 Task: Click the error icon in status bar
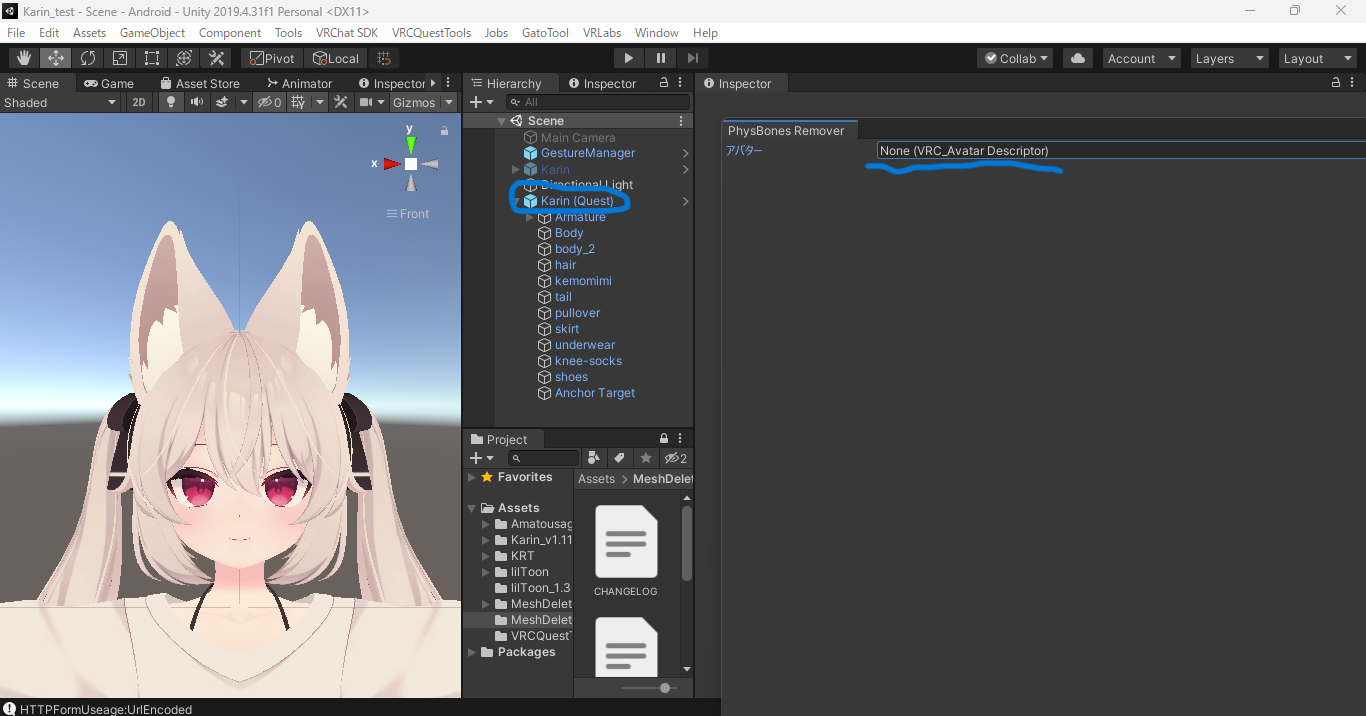pyautogui.click(x=9, y=709)
